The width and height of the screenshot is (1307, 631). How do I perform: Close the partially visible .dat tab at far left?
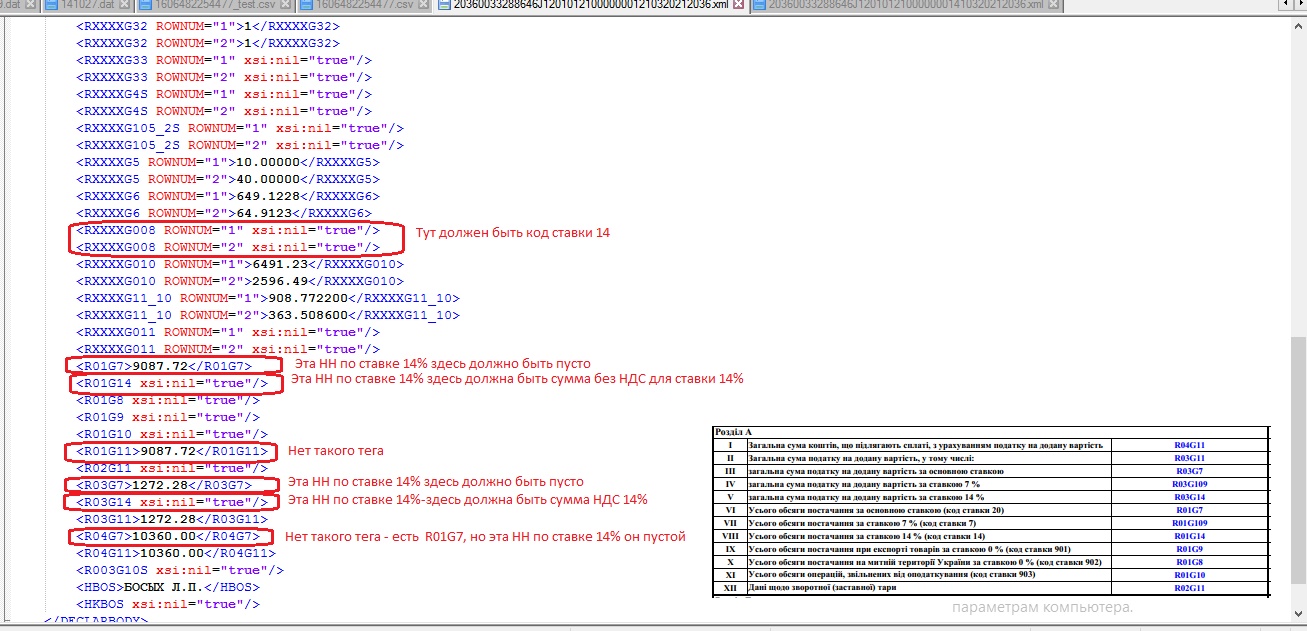click(32, 6)
